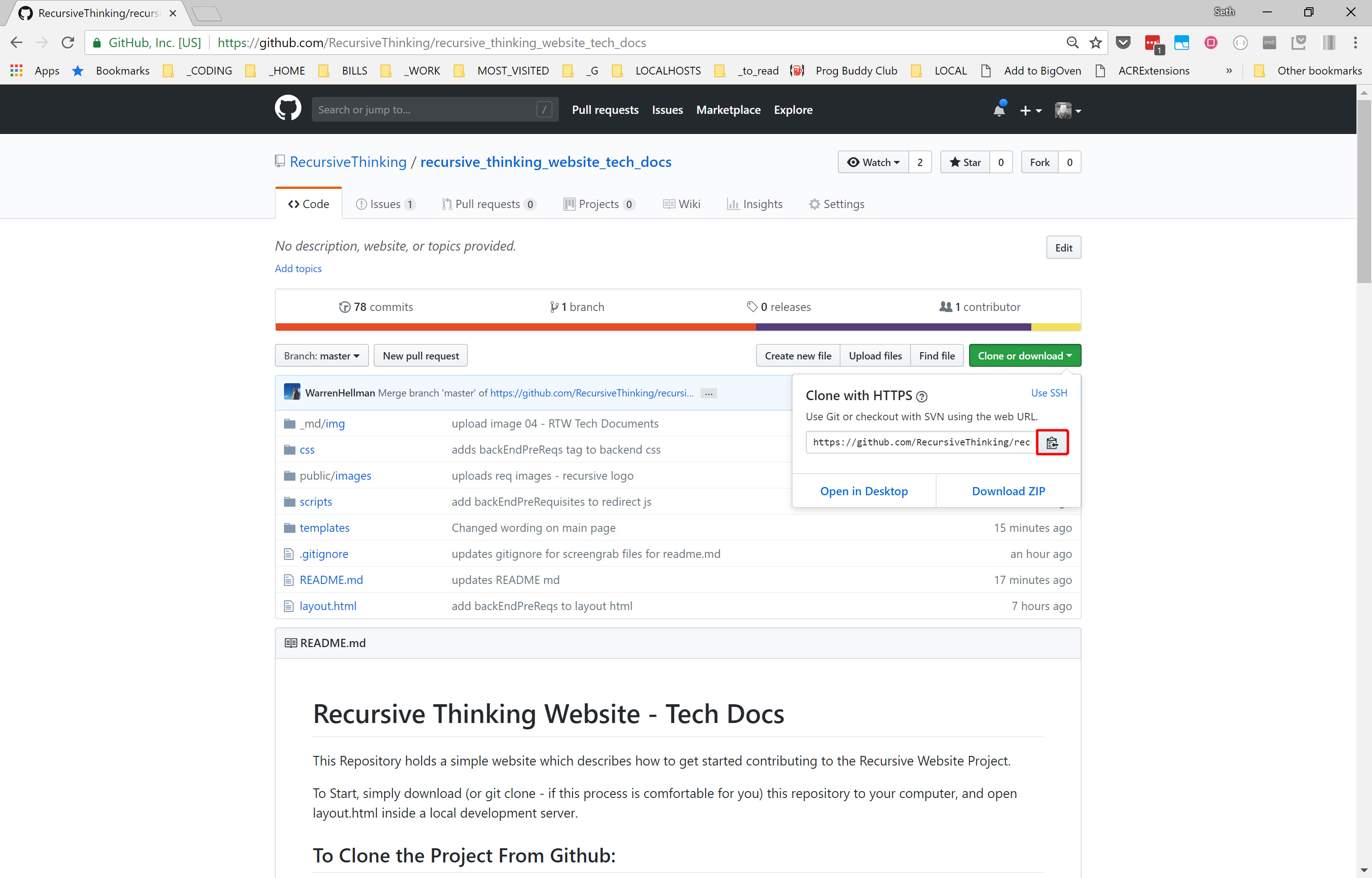This screenshot has width=1372, height=878.
Task: Expand the commit message ellipsis
Action: [708, 393]
